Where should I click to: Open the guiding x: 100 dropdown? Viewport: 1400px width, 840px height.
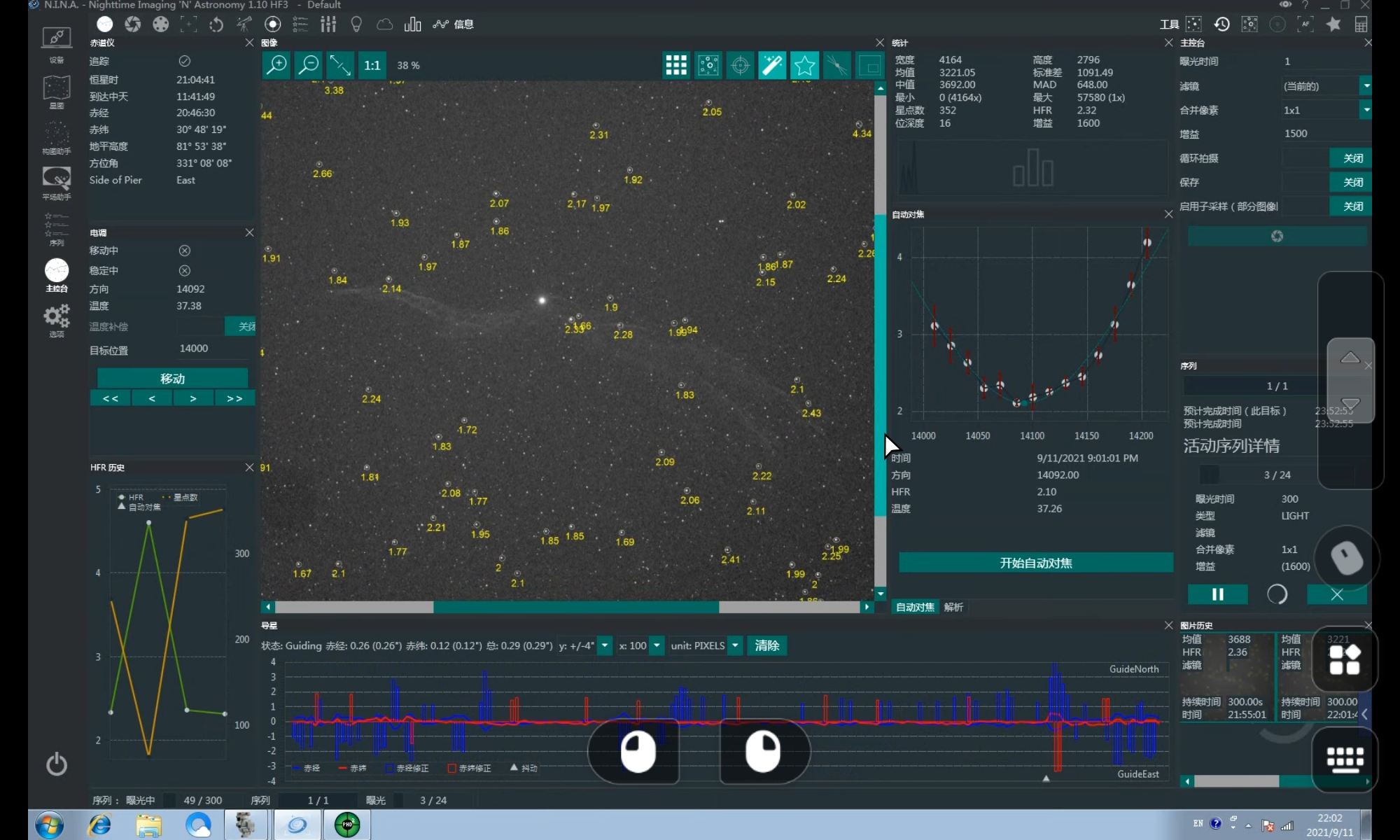coord(657,645)
